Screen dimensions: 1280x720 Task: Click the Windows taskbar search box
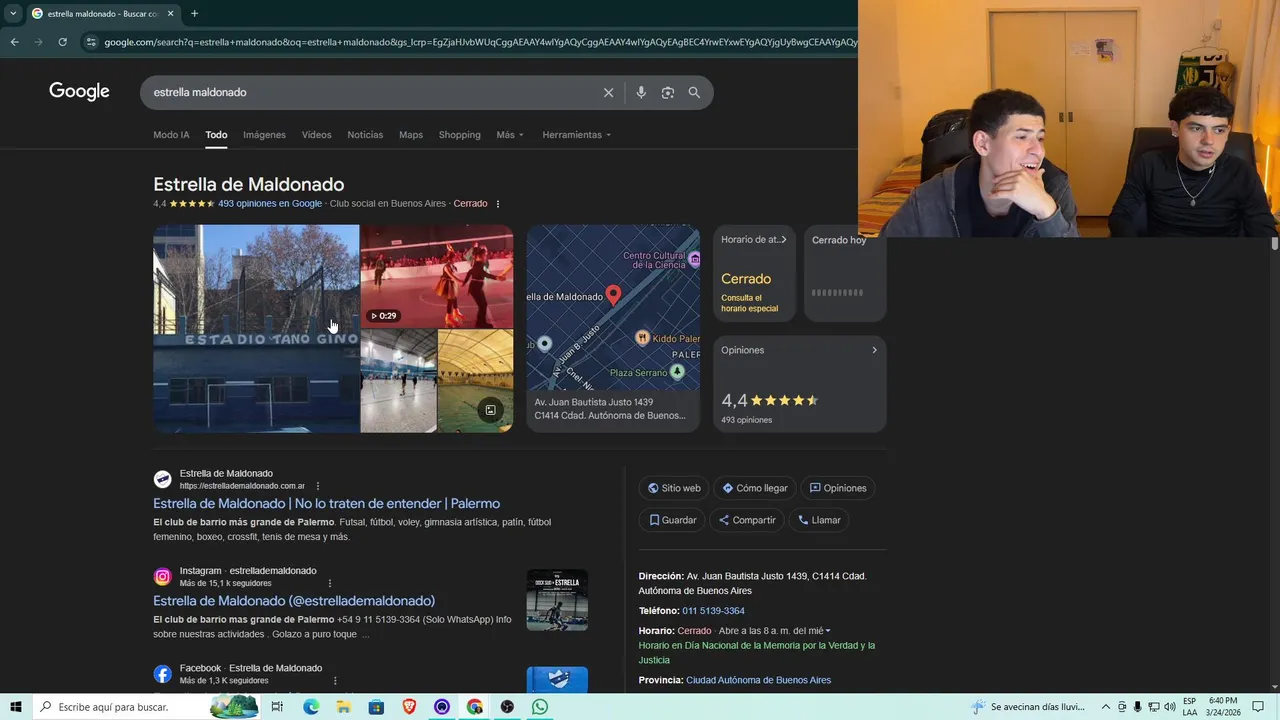point(145,707)
